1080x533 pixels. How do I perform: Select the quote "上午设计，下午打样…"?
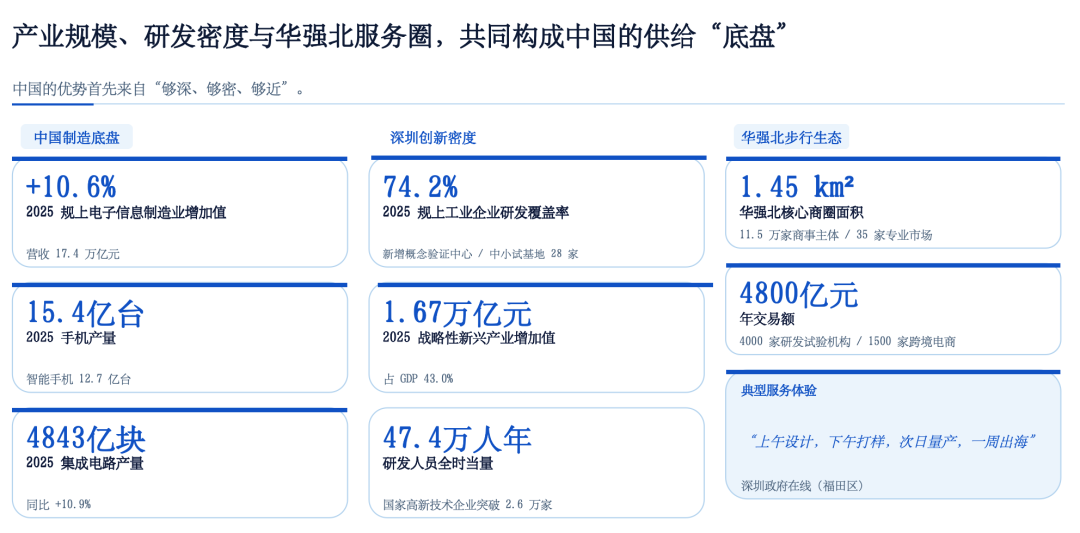[x=893, y=441]
